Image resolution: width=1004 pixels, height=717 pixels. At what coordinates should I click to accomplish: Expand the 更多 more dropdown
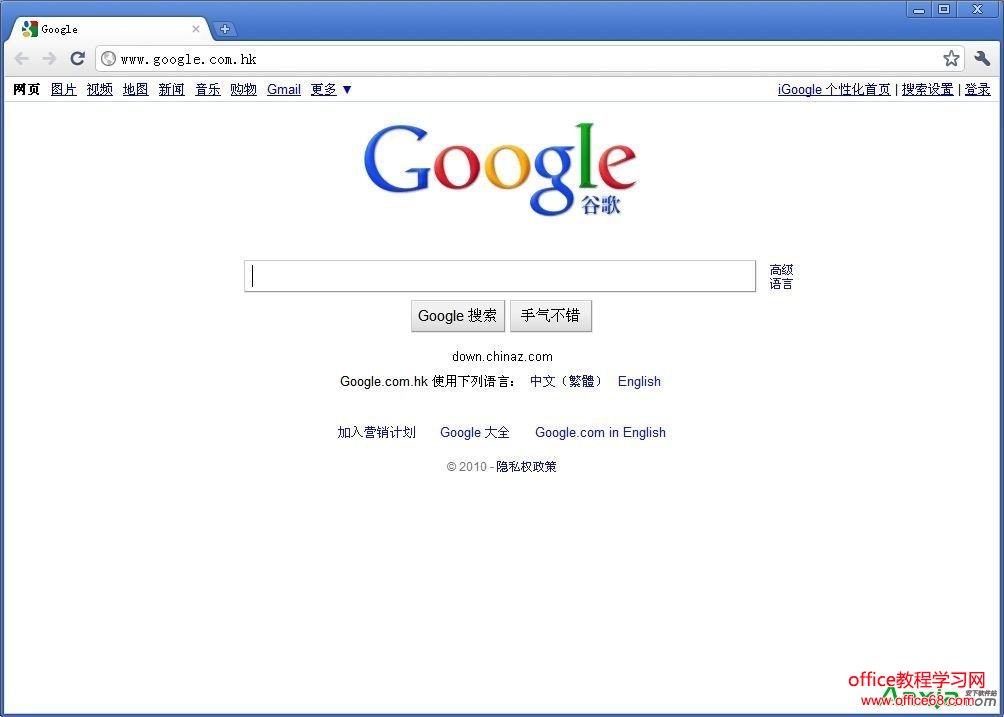[x=331, y=90]
